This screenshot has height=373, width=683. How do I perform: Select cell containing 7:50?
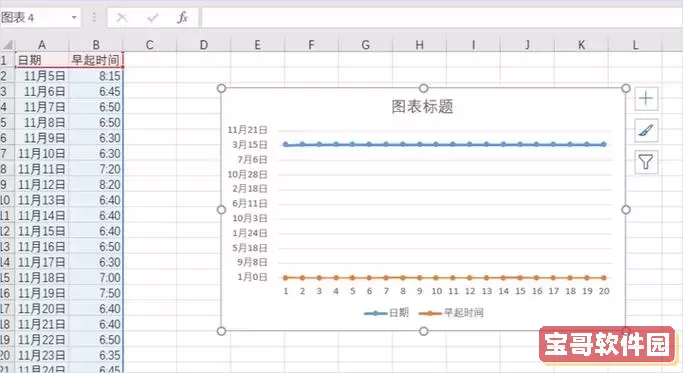[96, 293]
